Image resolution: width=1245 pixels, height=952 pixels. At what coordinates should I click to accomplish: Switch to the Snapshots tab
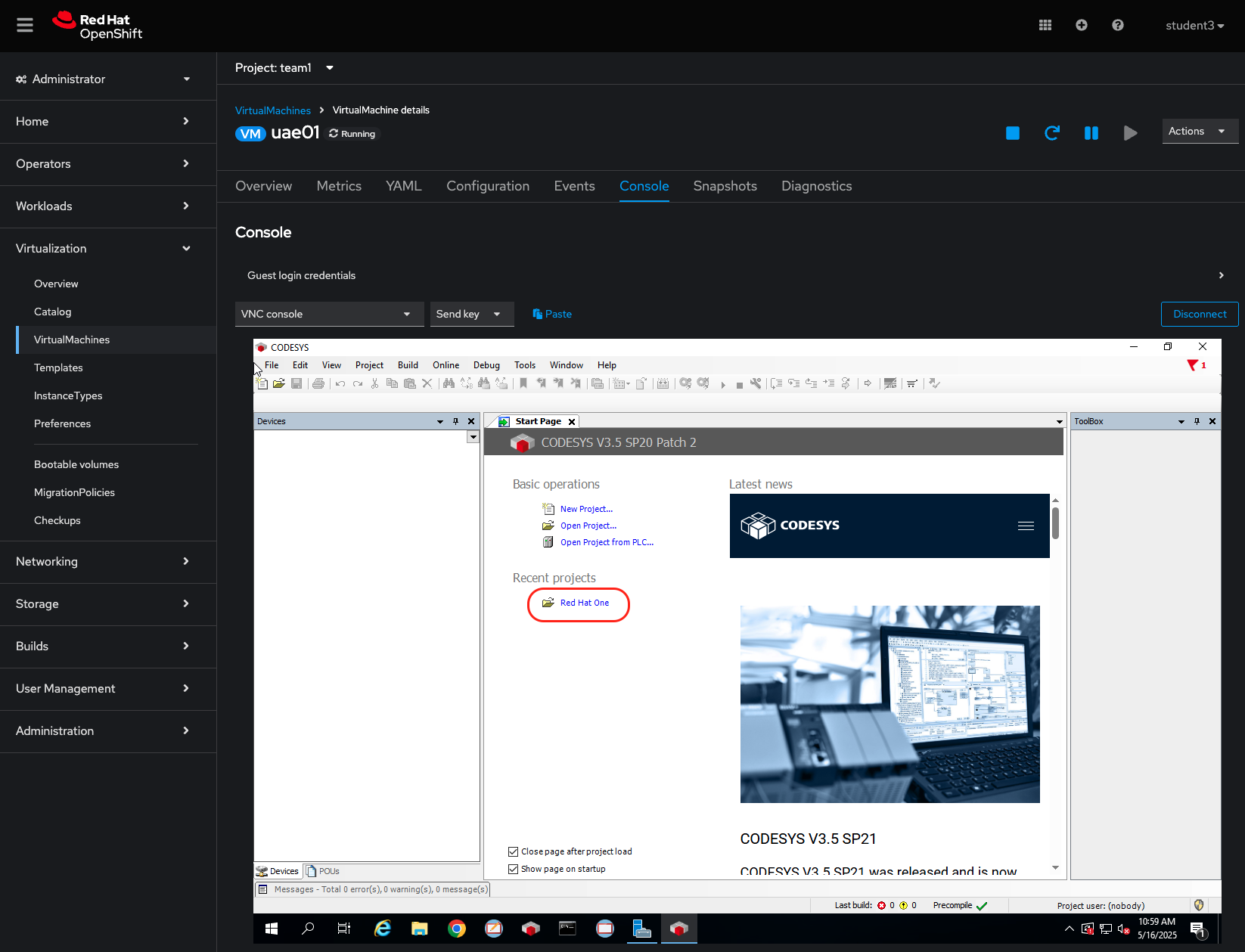coord(725,186)
